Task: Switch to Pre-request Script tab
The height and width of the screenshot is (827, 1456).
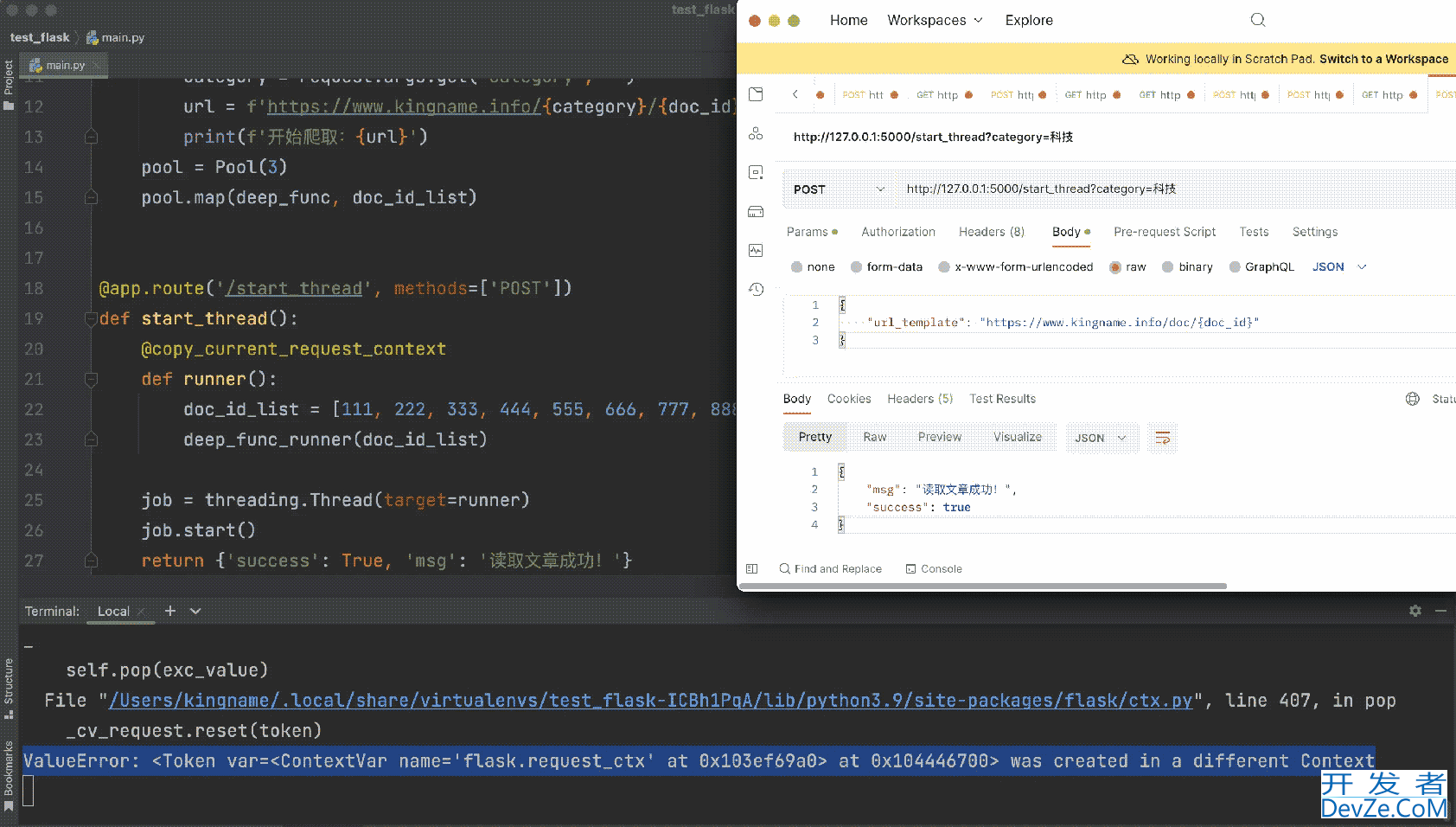Action: pos(1165,232)
